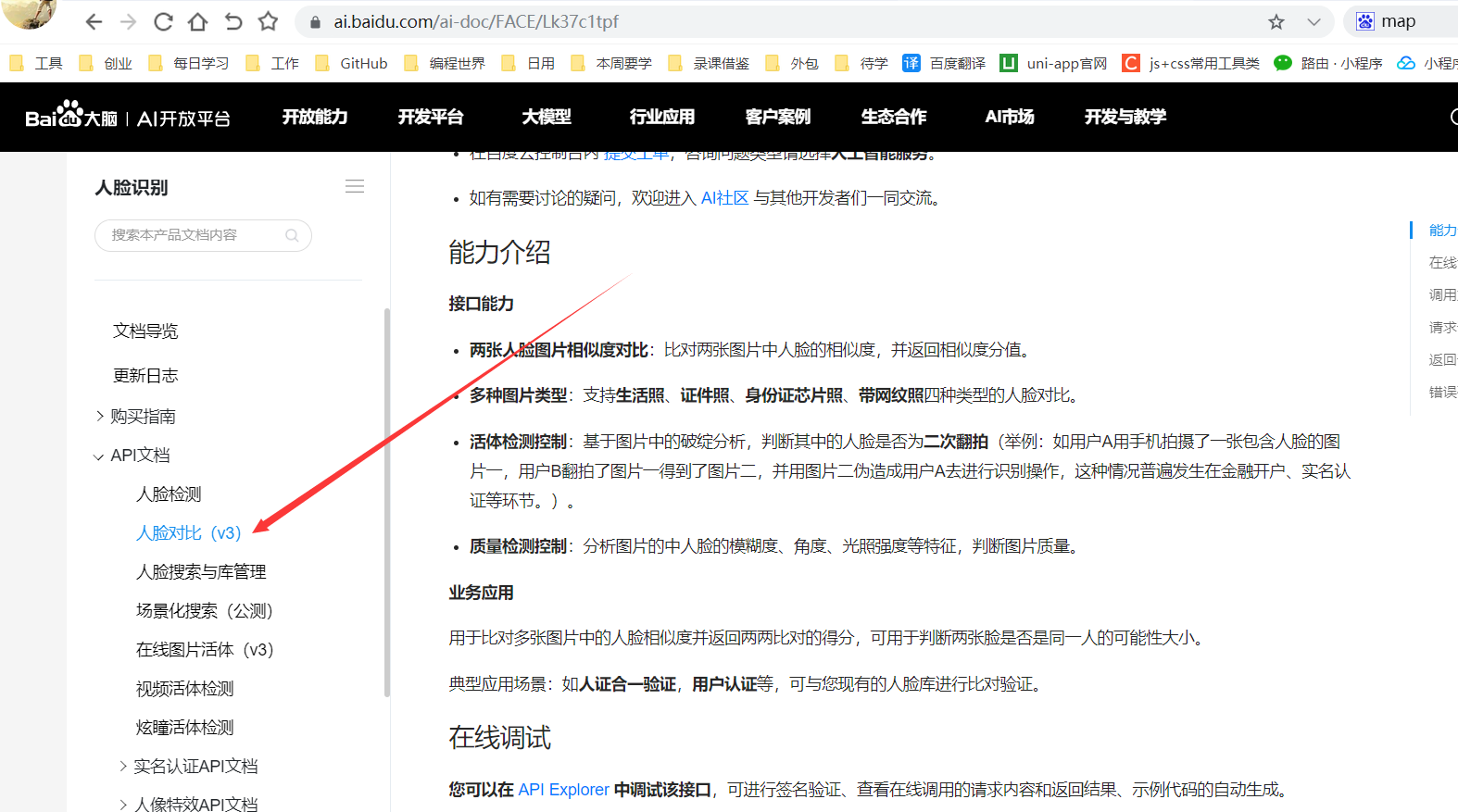Jump to 调用 anchor in right outline

(1442, 295)
